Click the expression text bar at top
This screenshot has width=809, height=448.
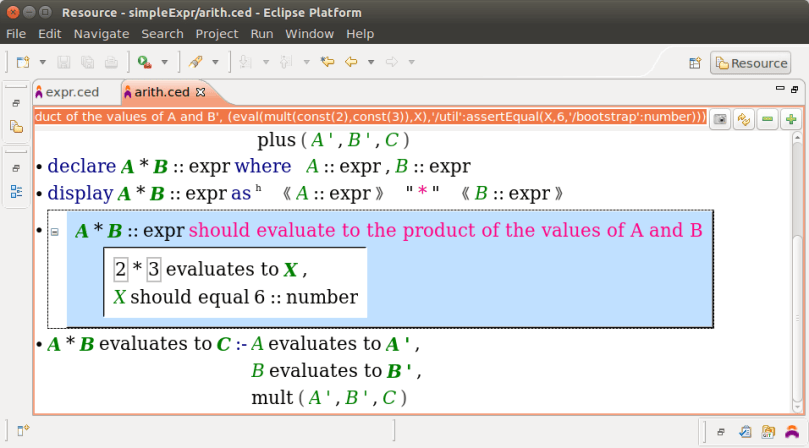coord(368,118)
